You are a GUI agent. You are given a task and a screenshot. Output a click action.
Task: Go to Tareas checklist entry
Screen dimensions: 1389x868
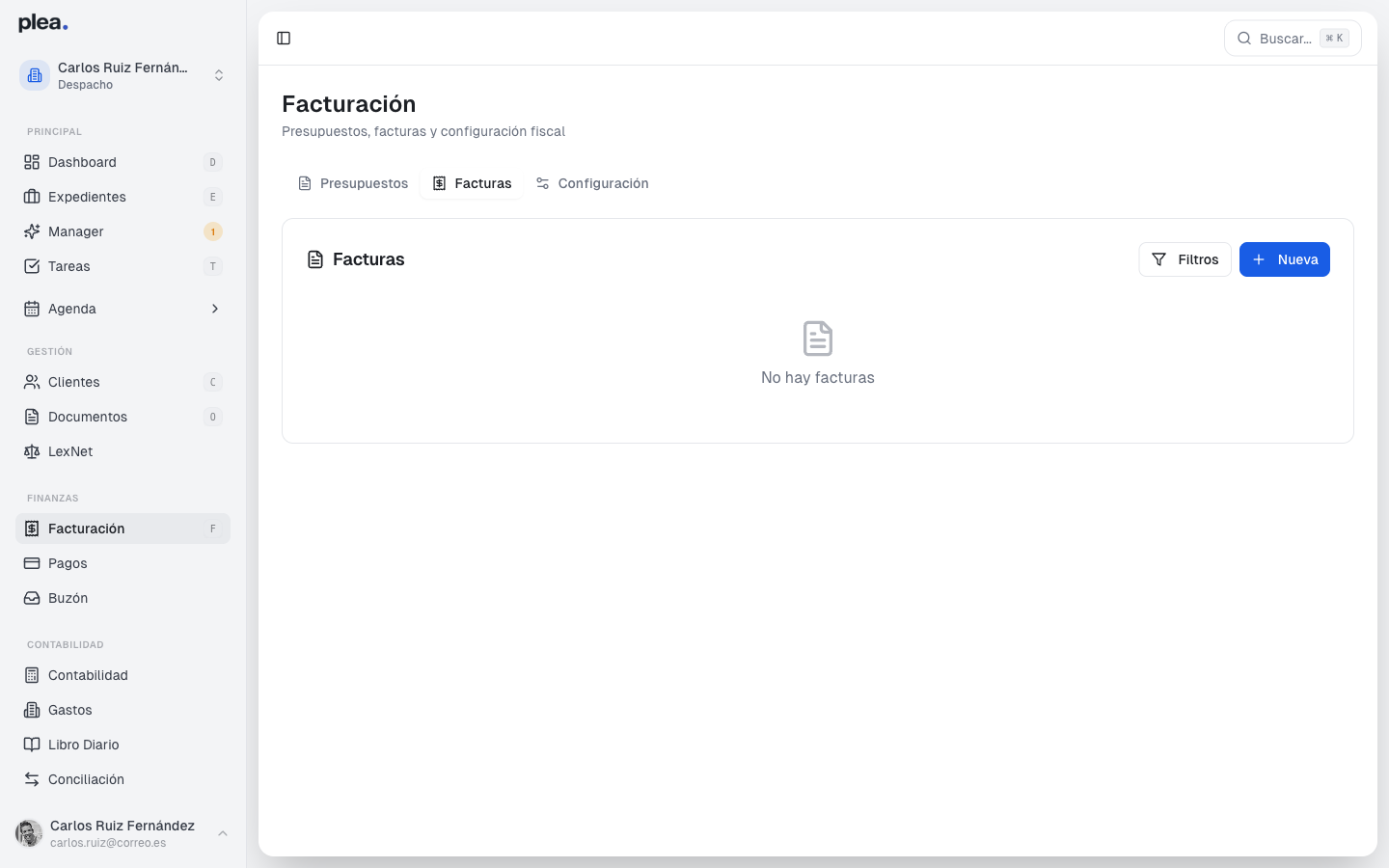pyautogui.click(x=123, y=266)
